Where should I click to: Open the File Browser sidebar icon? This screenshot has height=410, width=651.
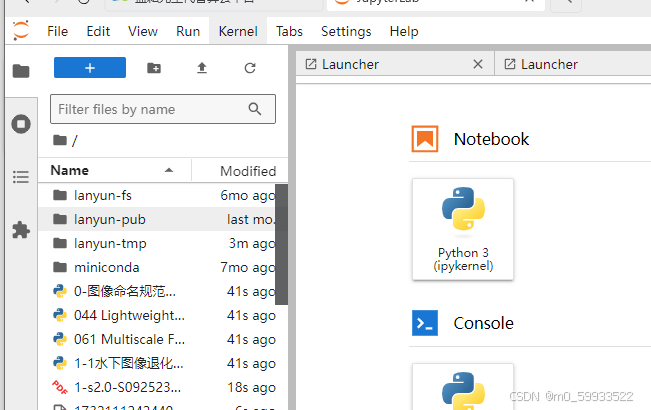21,71
